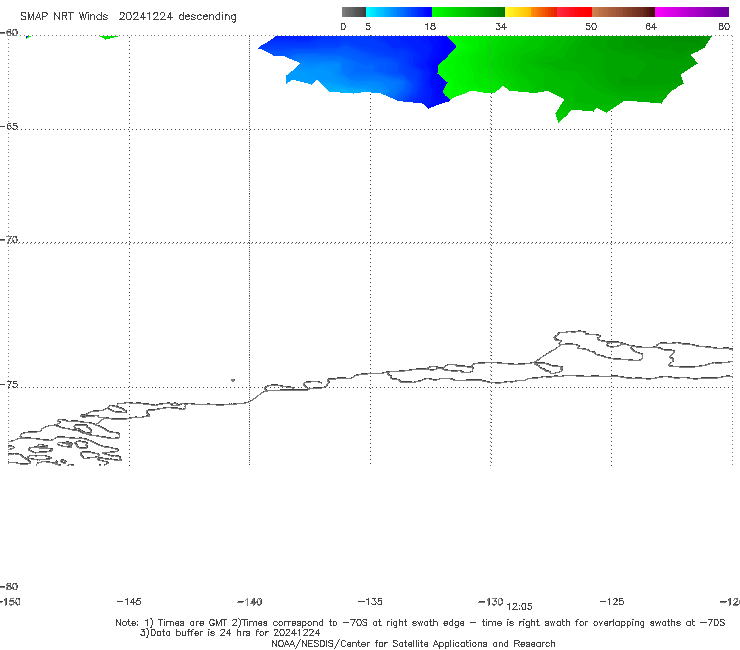Screen dimensions: 740x650
Task: Click the latitude label '-75'
Action: 9,385
